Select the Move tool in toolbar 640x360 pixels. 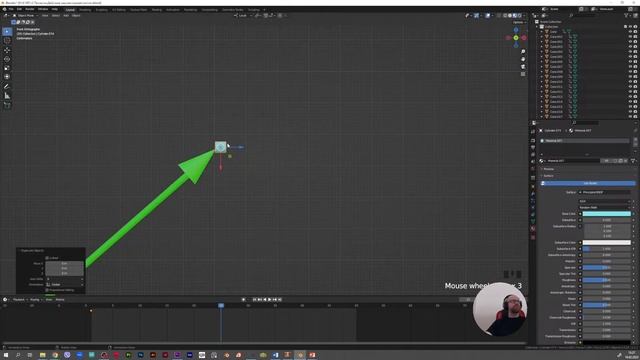(x=7, y=50)
